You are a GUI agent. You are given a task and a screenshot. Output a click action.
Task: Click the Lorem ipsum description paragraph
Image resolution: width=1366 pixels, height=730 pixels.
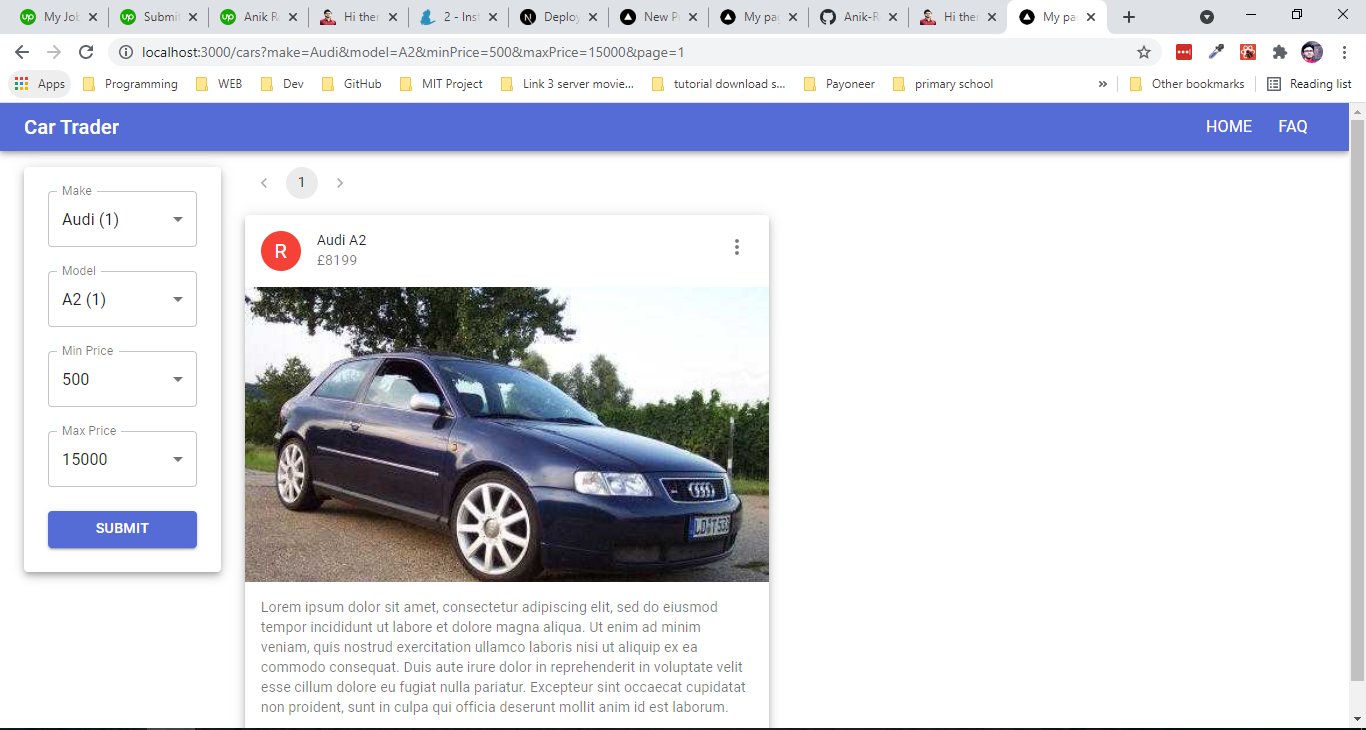click(x=506, y=657)
